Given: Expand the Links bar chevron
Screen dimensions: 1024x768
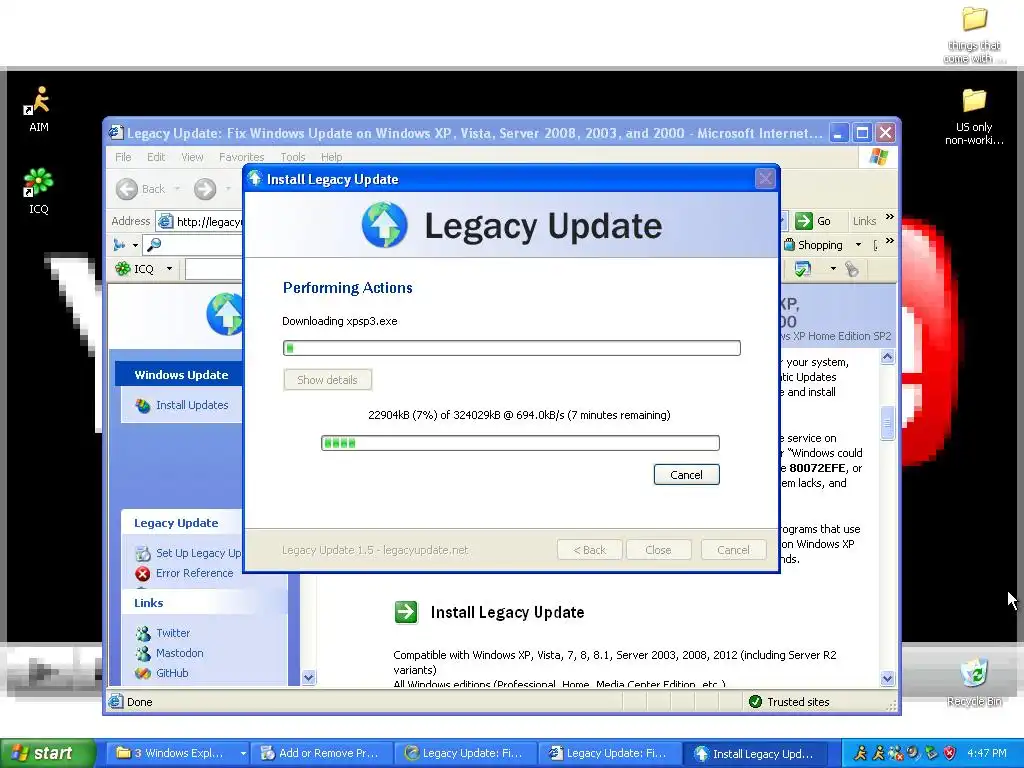Looking at the screenshot, I should 889,217.
